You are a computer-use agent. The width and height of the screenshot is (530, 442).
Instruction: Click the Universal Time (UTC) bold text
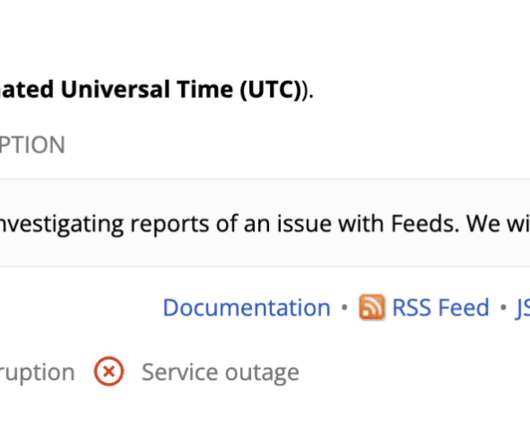[181, 90]
